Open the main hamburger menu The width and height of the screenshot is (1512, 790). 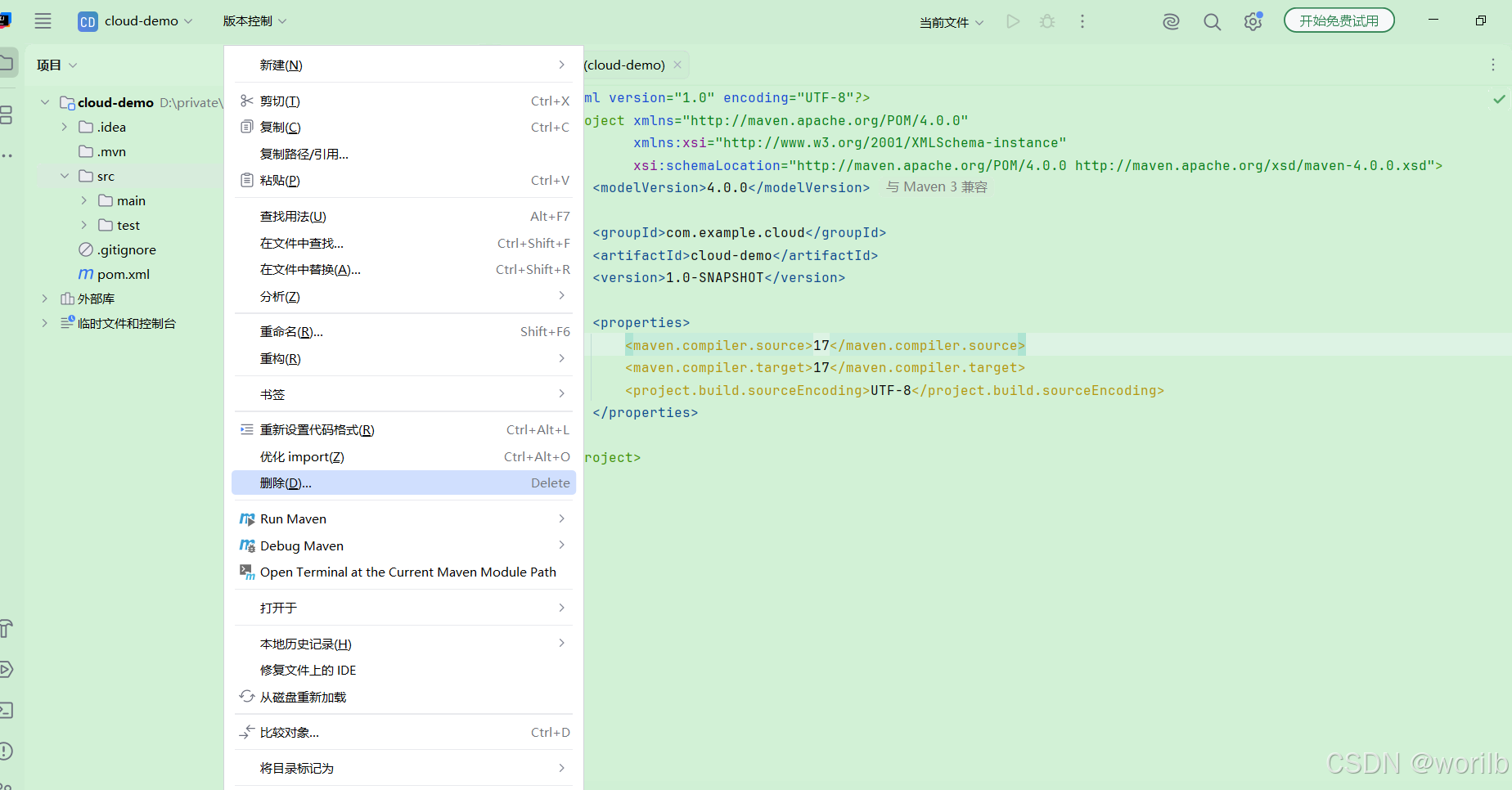point(43,21)
